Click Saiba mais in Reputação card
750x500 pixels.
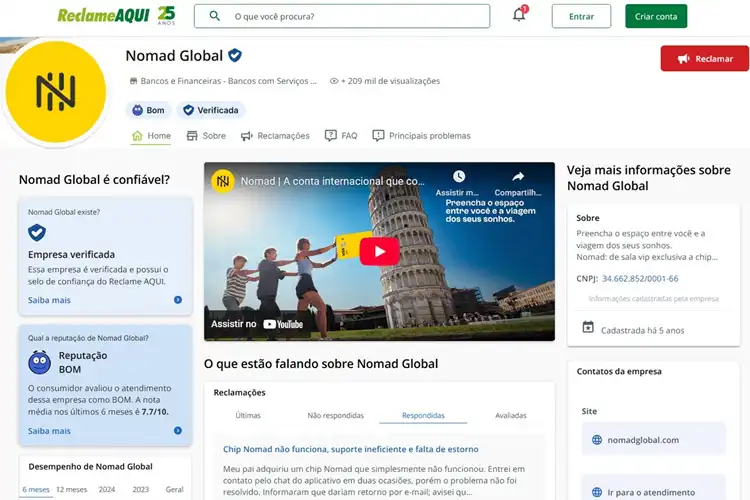(49, 431)
